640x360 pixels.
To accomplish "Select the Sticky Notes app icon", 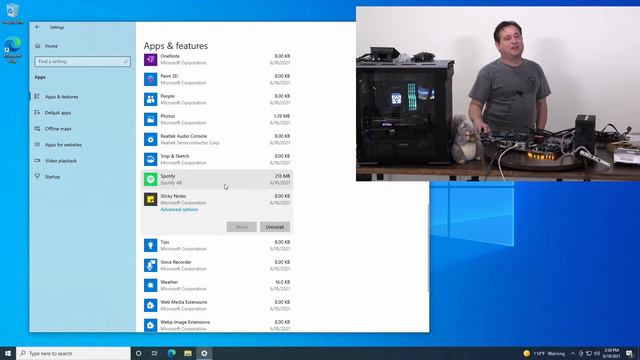I will point(150,199).
